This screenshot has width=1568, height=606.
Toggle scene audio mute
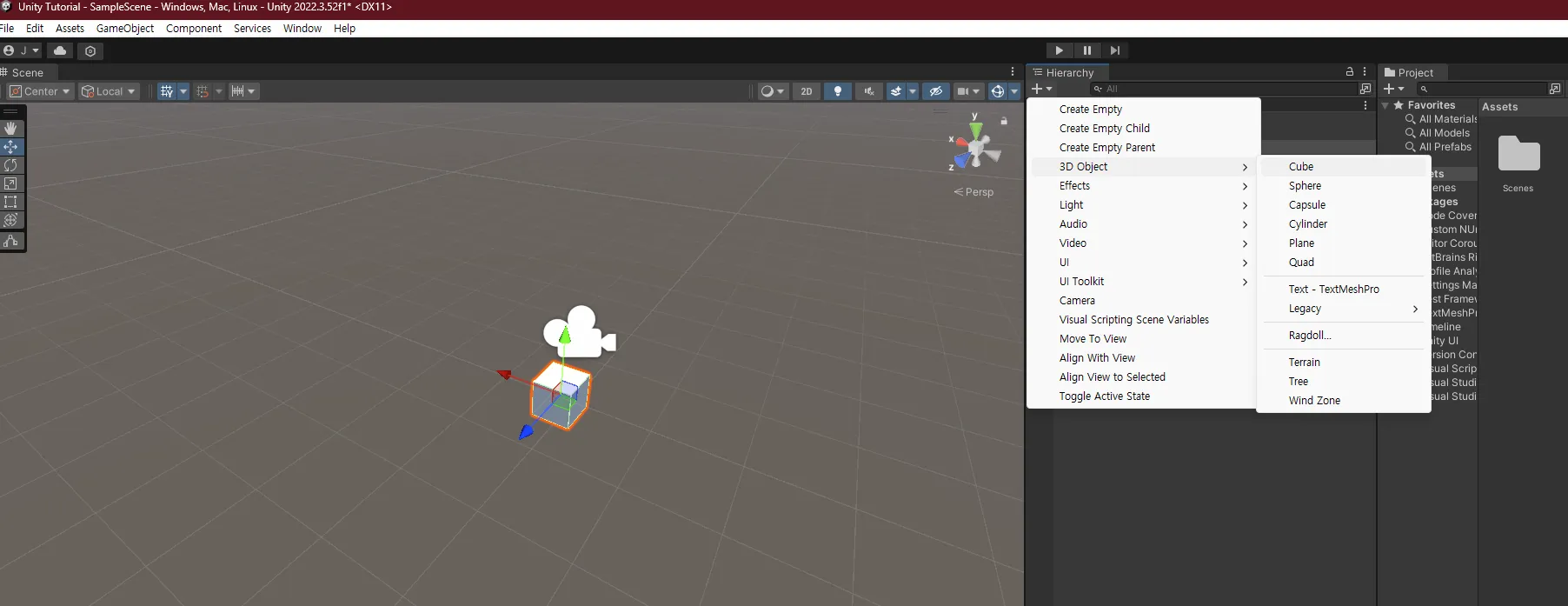[x=869, y=91]
